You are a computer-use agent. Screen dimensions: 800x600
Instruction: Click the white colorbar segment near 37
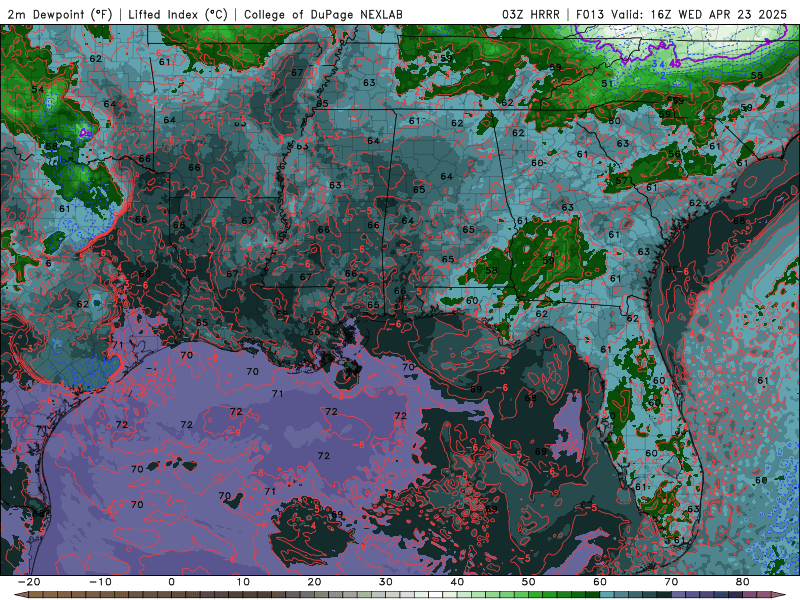435,595
